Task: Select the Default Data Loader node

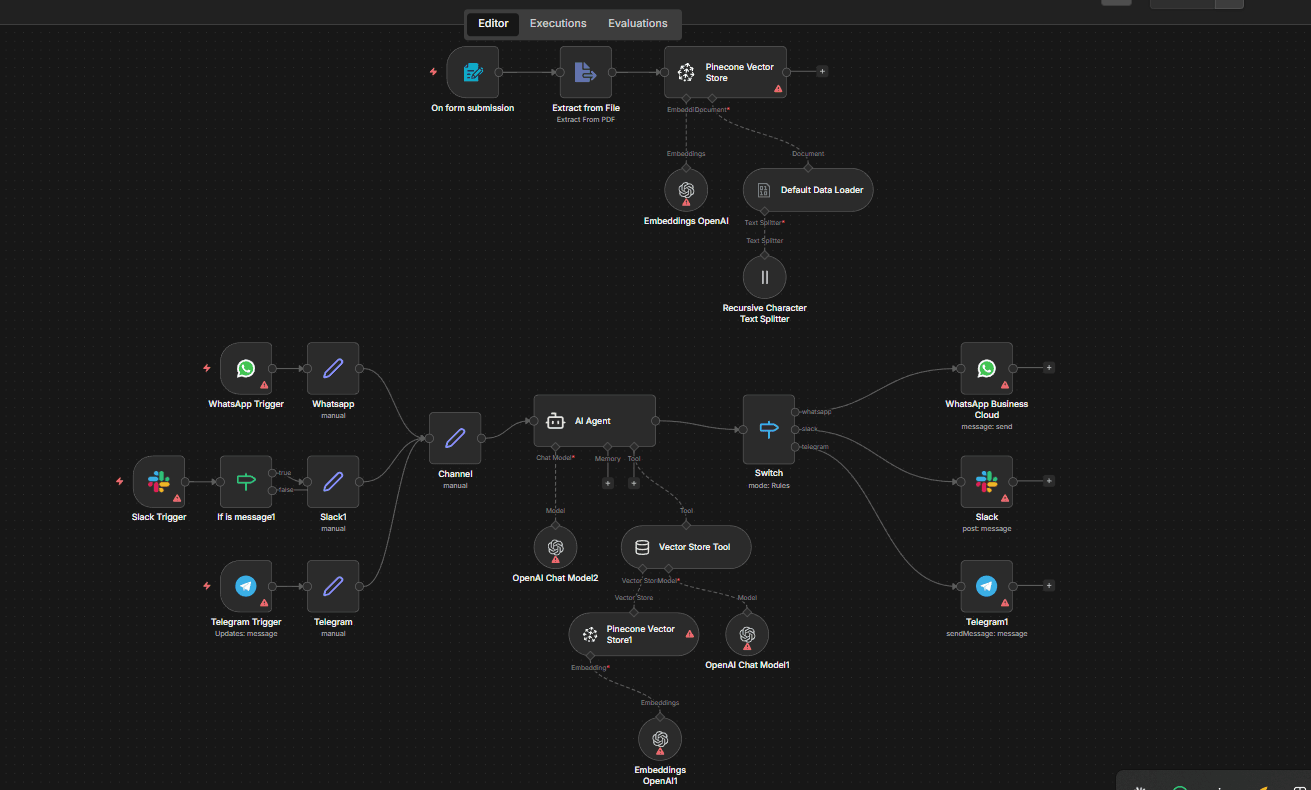Action: click(808, 189)
